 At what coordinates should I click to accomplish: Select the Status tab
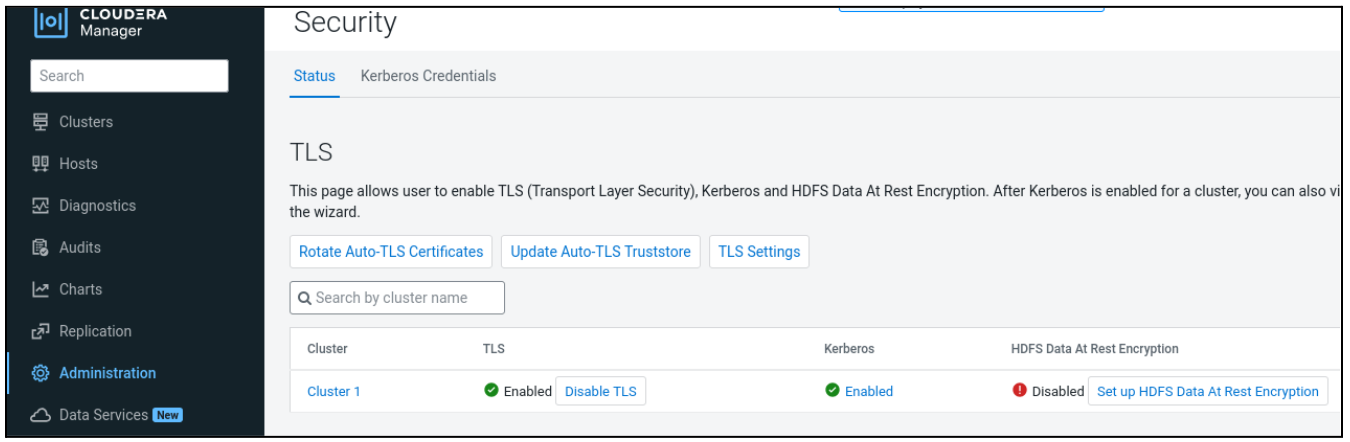click(314, 76)
